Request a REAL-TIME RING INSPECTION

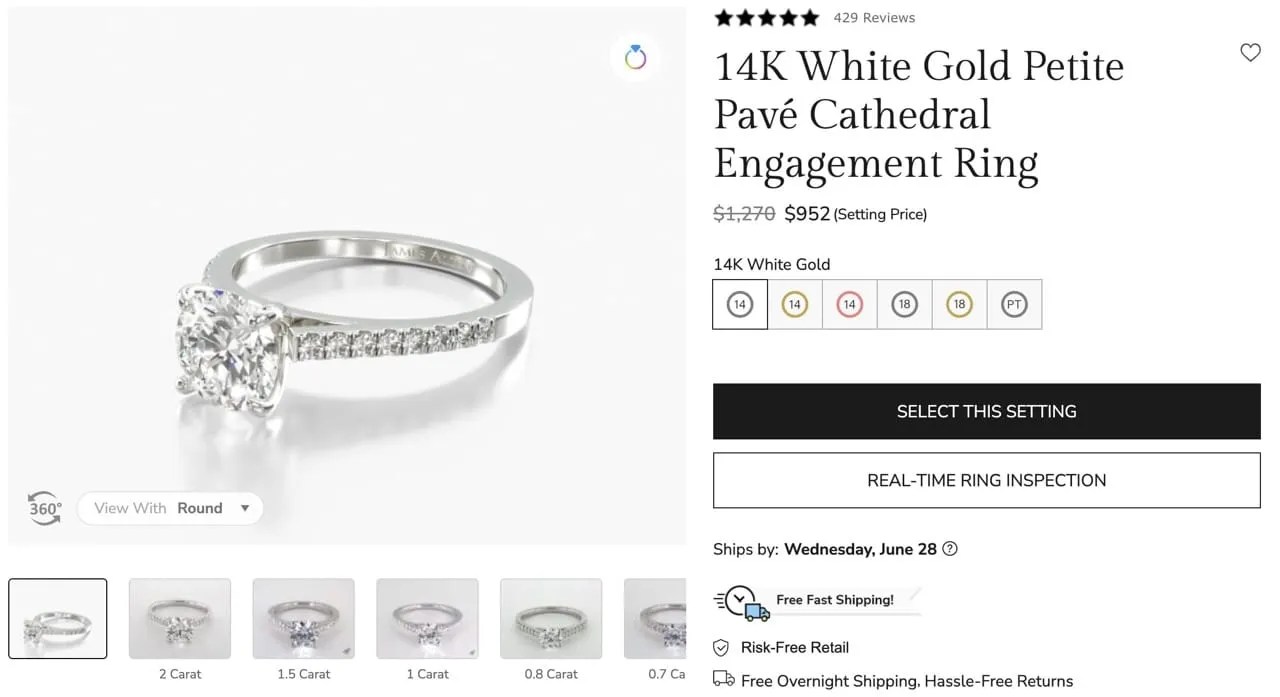(x=986, y=480)
